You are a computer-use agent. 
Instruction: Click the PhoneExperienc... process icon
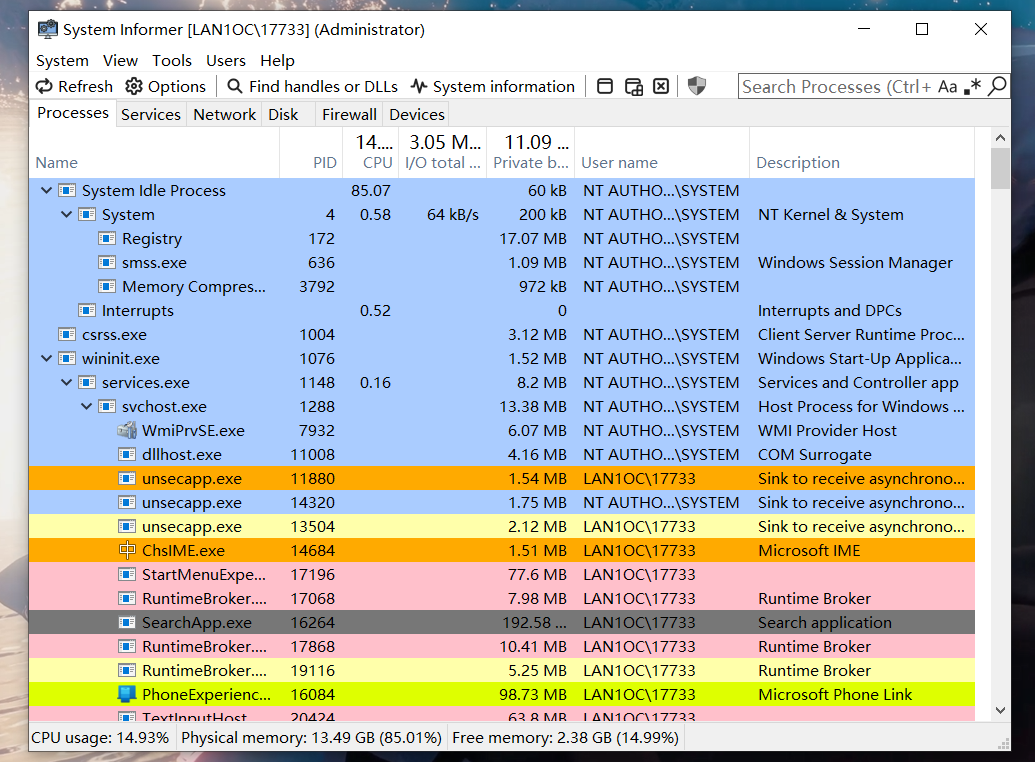coord(127,695)
